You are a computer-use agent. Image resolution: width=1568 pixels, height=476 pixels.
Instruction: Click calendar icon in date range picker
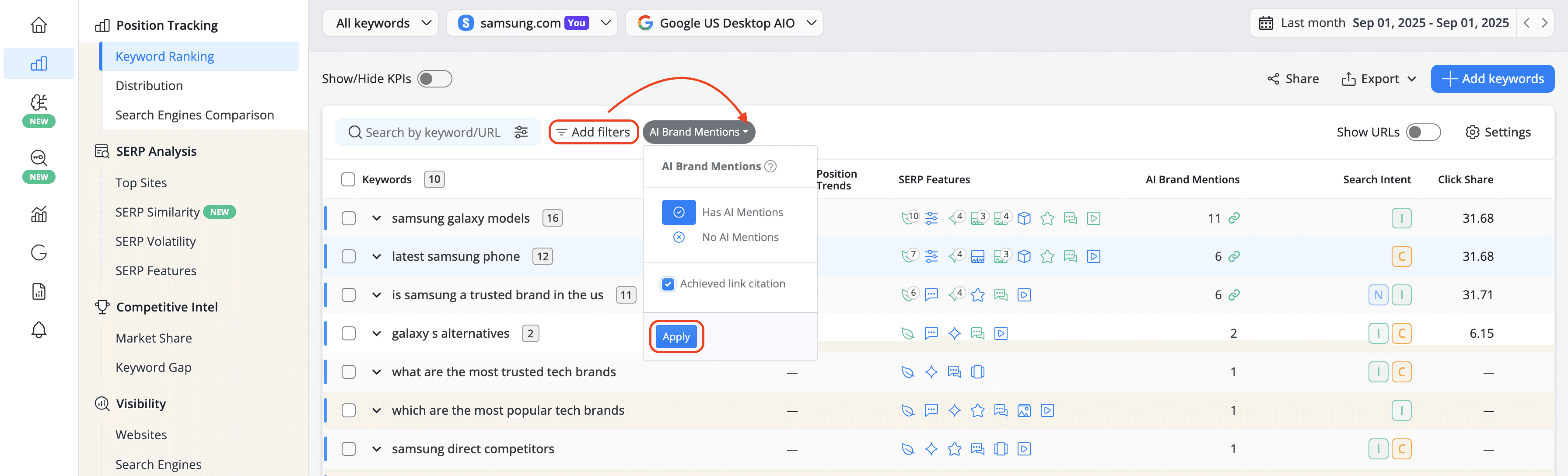[1266, 23]
